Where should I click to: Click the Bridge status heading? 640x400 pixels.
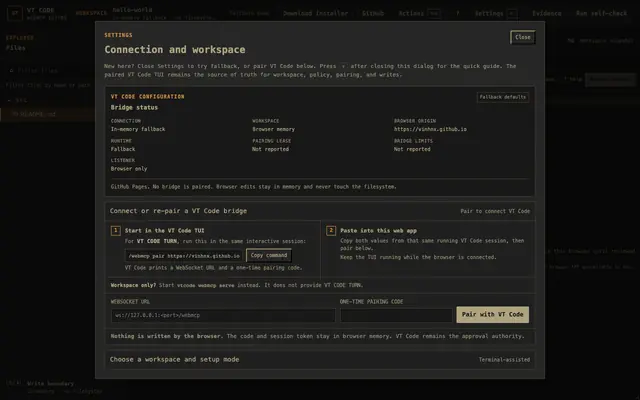pos(134,107)
